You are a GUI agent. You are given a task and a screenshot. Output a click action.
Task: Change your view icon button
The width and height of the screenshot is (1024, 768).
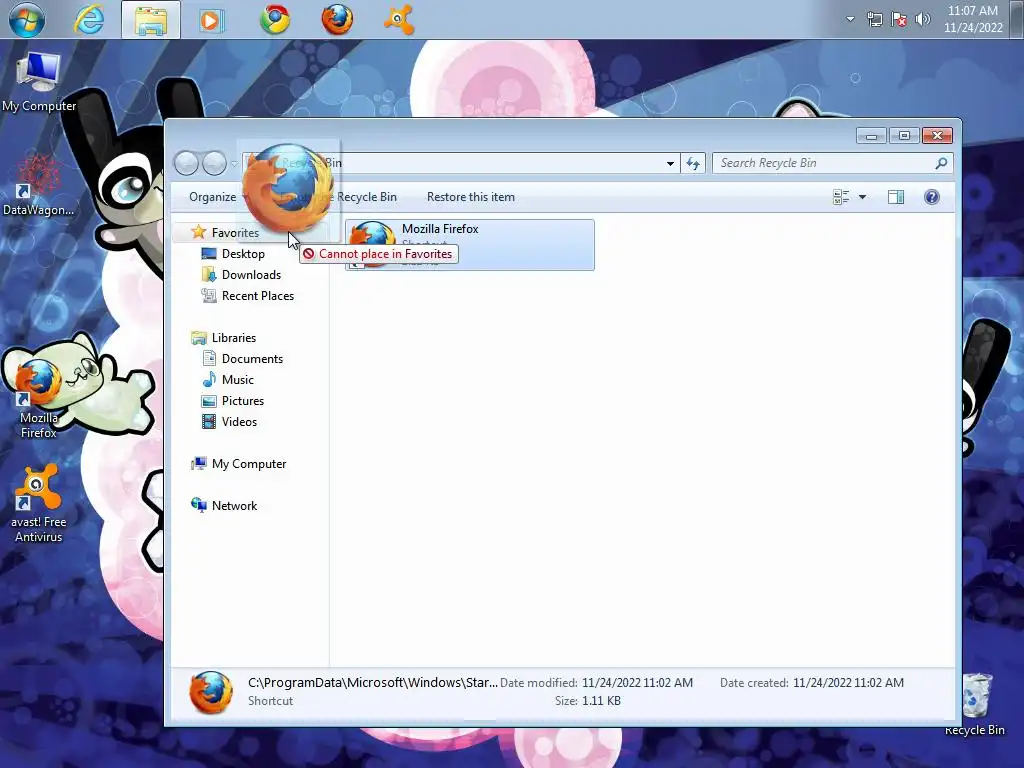click(x=841, y=197)
